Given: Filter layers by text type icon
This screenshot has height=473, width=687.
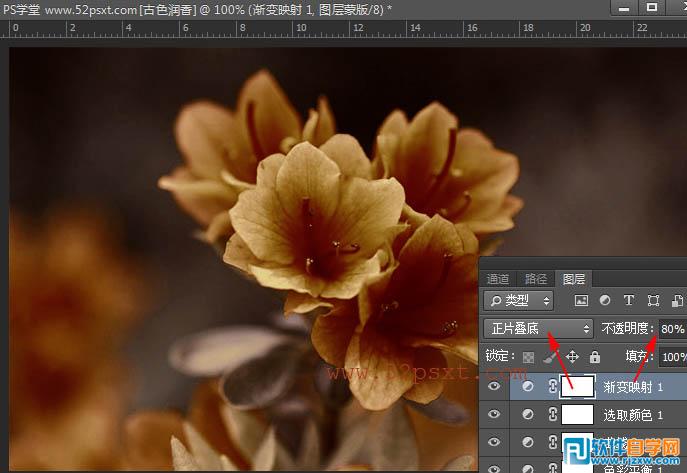Looking at the screenshot, I should (x=628, y=300).
